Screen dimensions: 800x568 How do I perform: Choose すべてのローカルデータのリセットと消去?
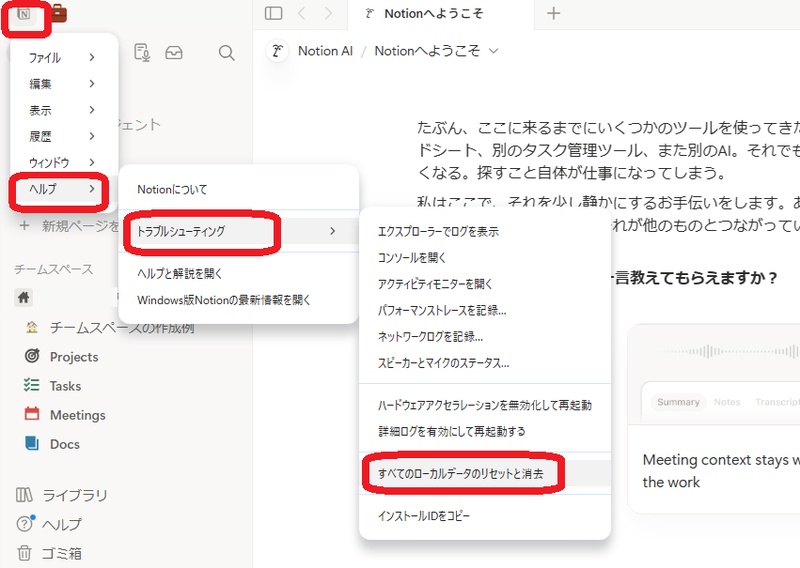(x=485, y=474)
